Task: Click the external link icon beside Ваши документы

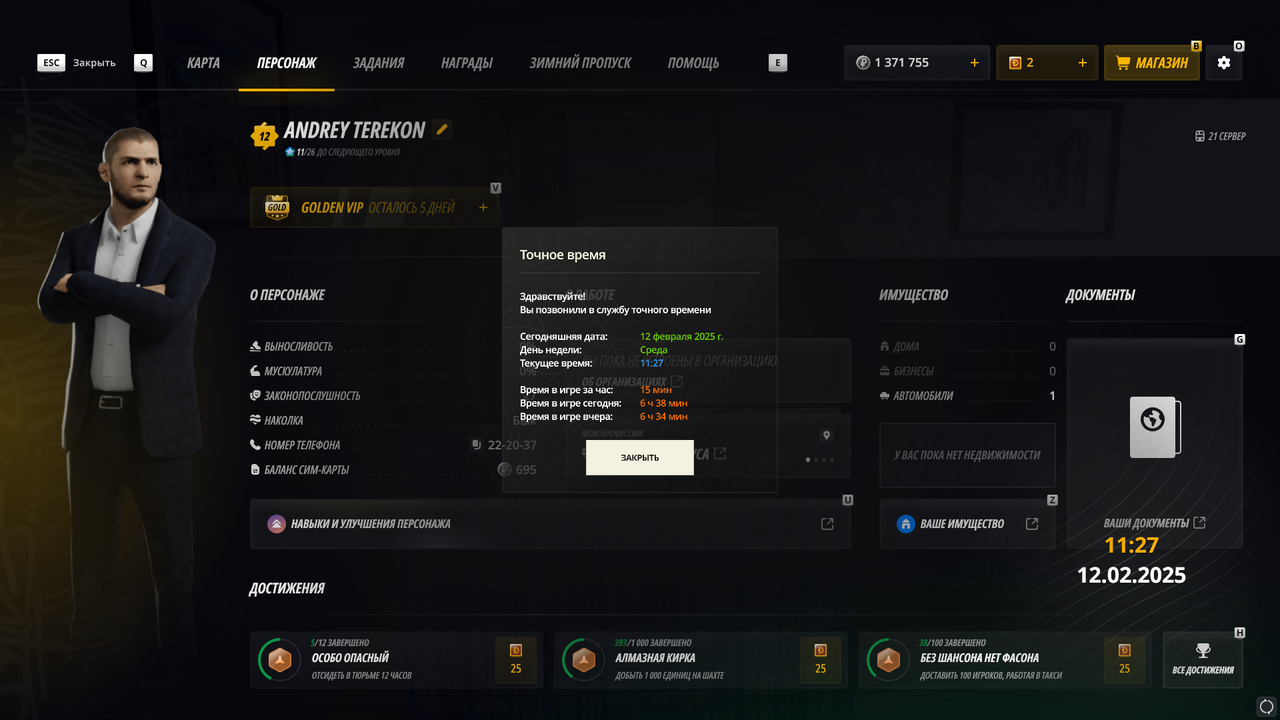Action: [x=1200, y=523]
